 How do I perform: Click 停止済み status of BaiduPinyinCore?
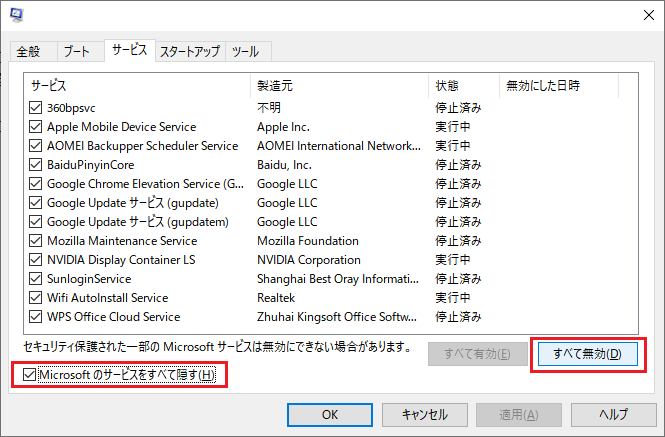pyautogui.click(x=458, y=165)
